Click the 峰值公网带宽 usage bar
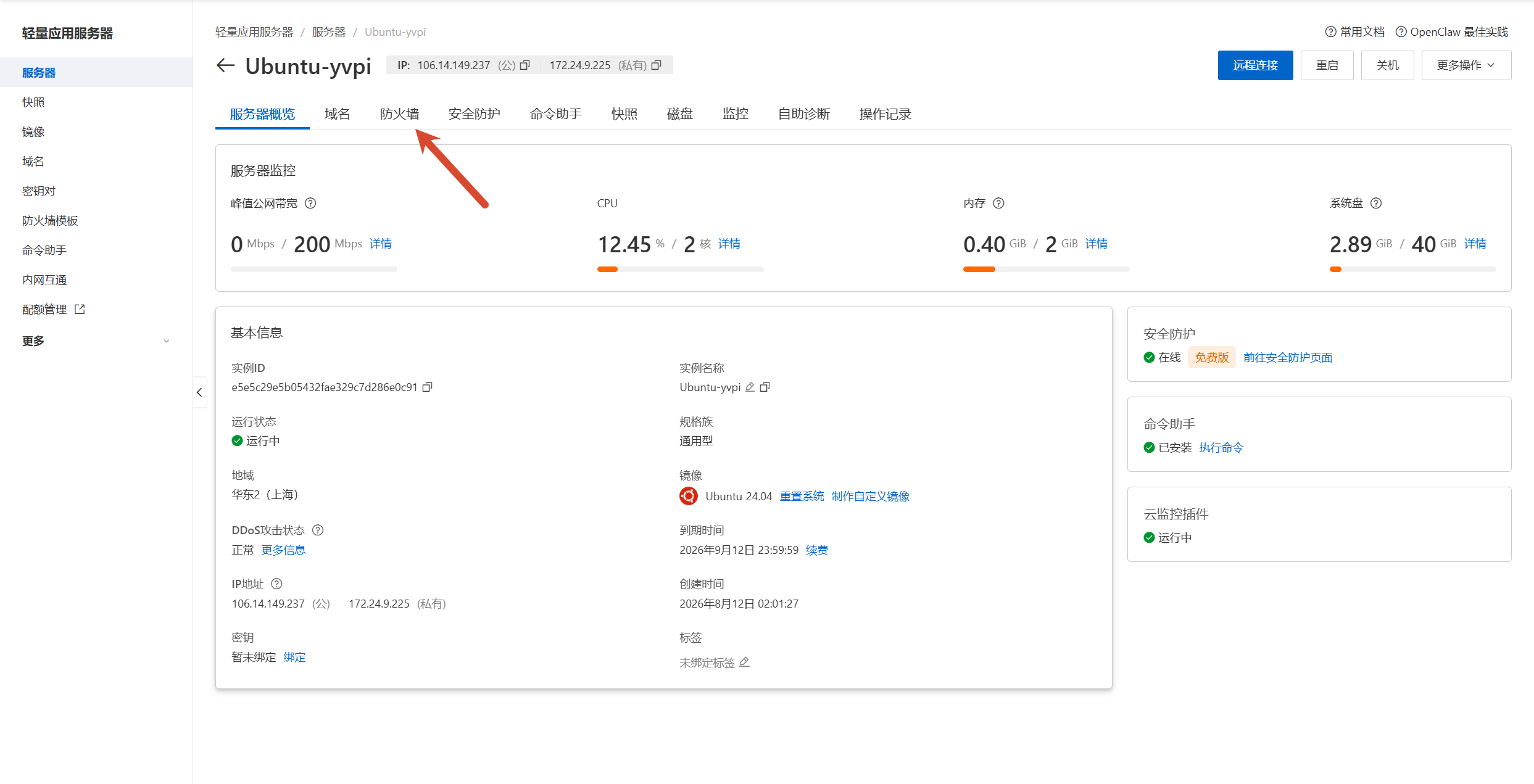Viewport: 1534px width, 784px height. tap(314, 269)
